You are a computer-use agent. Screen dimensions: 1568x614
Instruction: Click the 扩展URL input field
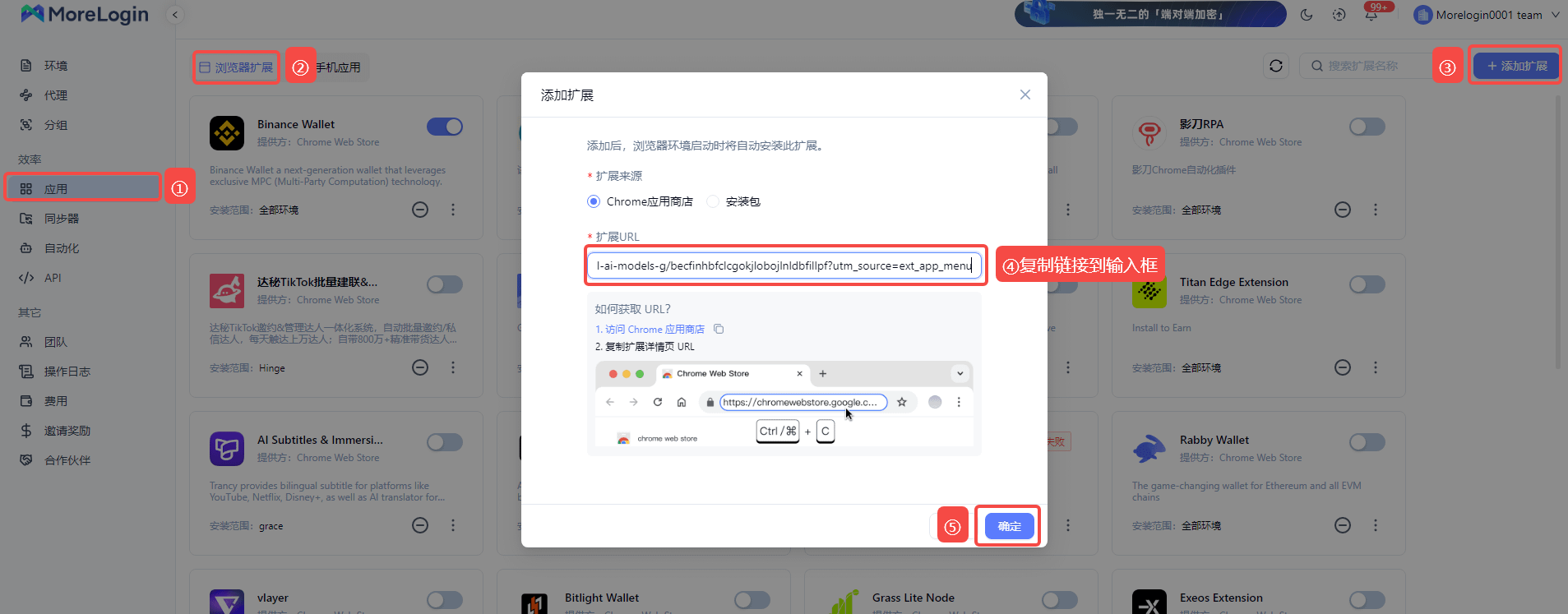pyautogui.click(x=784, y=265)
